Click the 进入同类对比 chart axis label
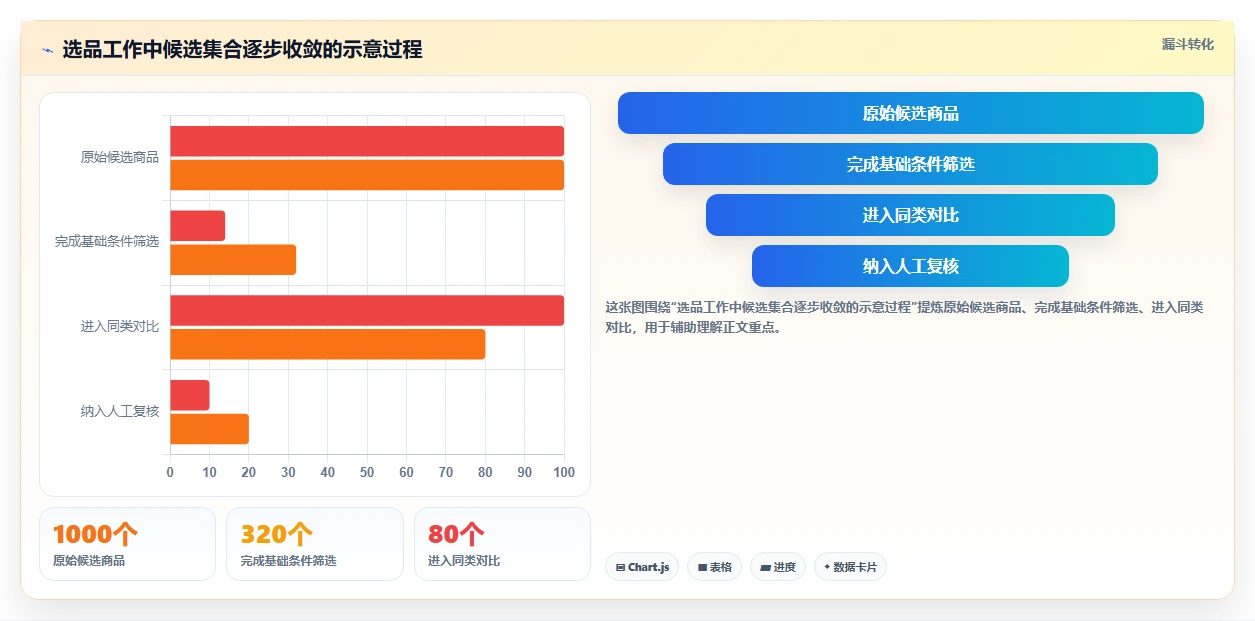 click(120, 327)
